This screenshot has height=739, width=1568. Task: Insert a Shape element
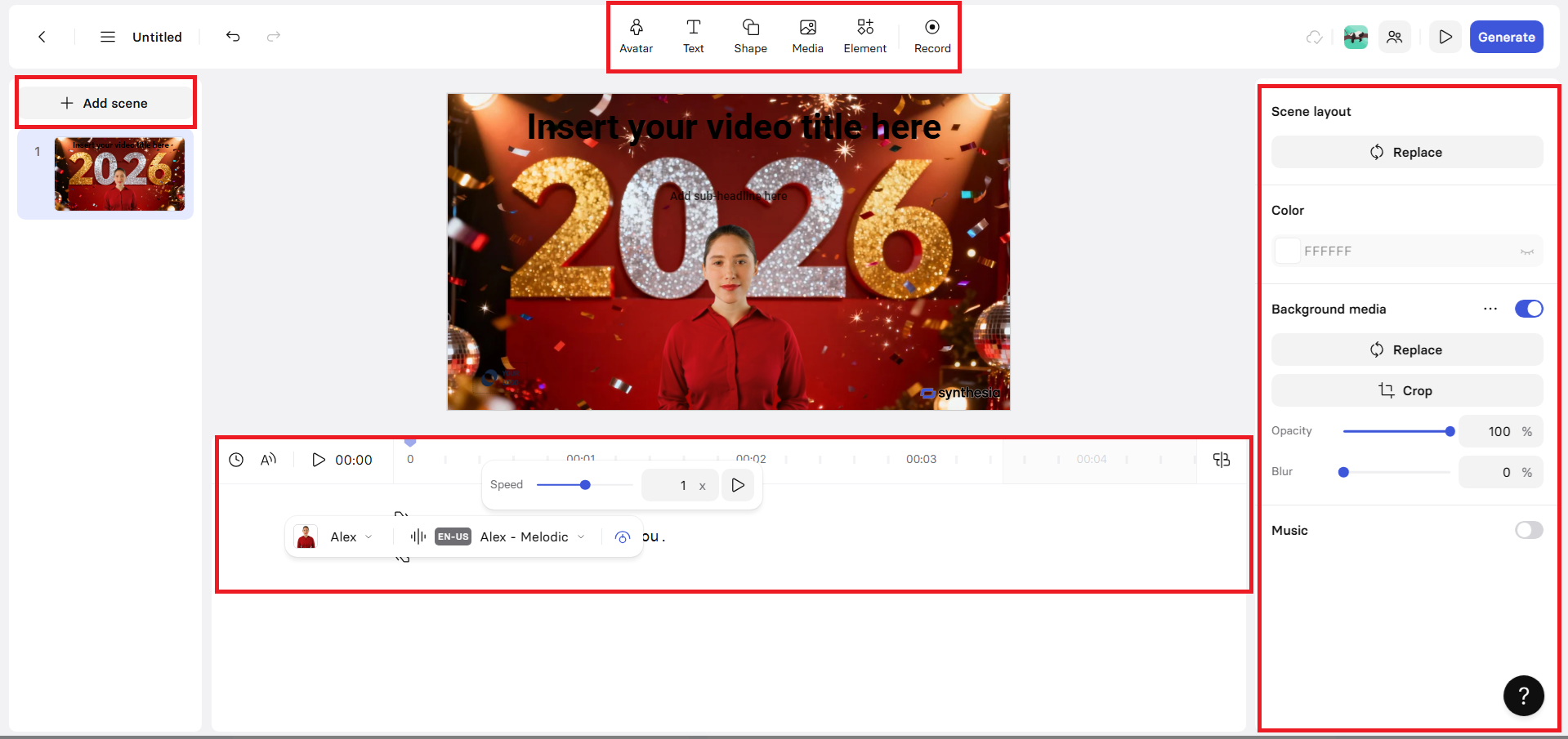[750, 36]
